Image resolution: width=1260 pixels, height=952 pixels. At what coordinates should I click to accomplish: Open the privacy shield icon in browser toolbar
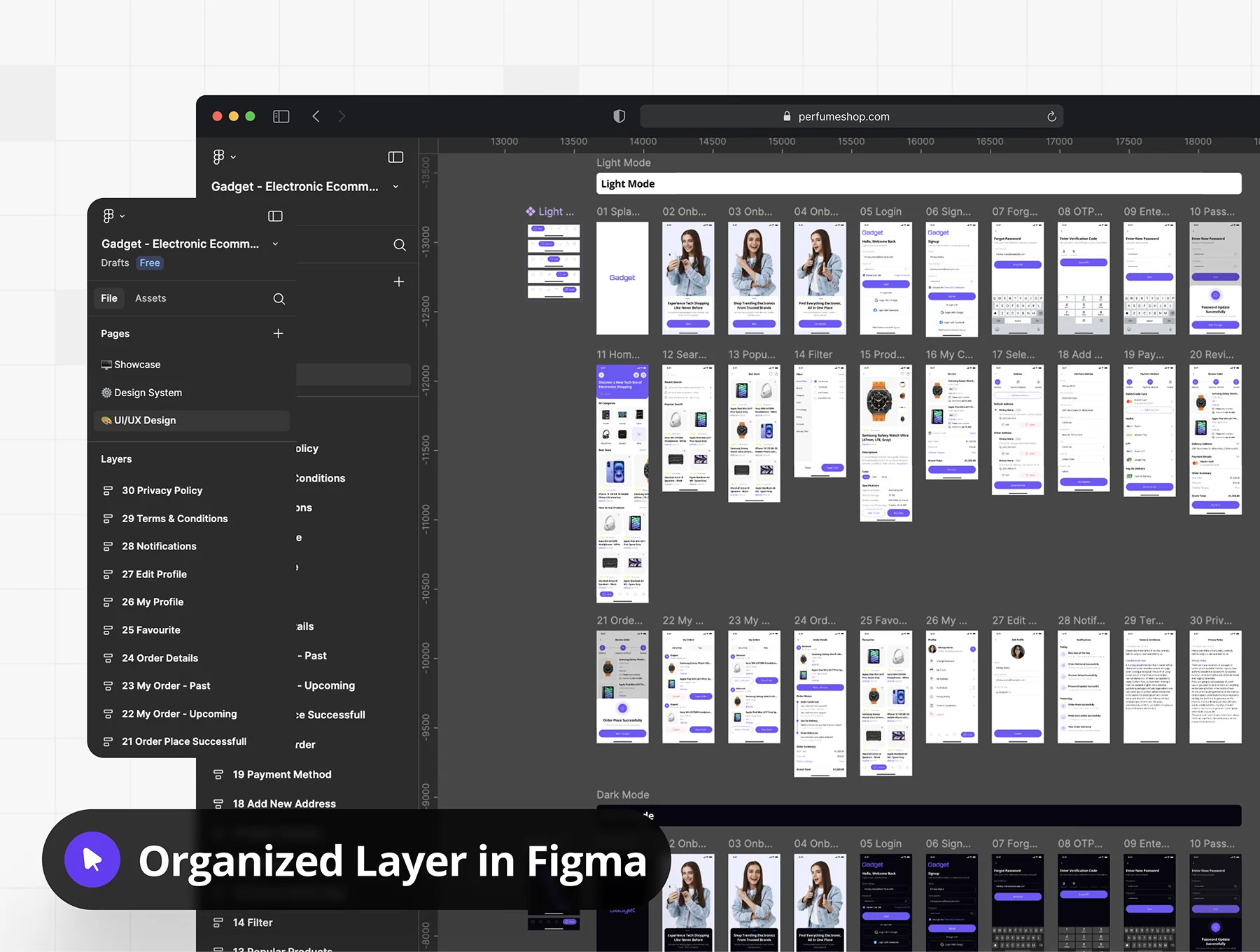coord(619,116)
